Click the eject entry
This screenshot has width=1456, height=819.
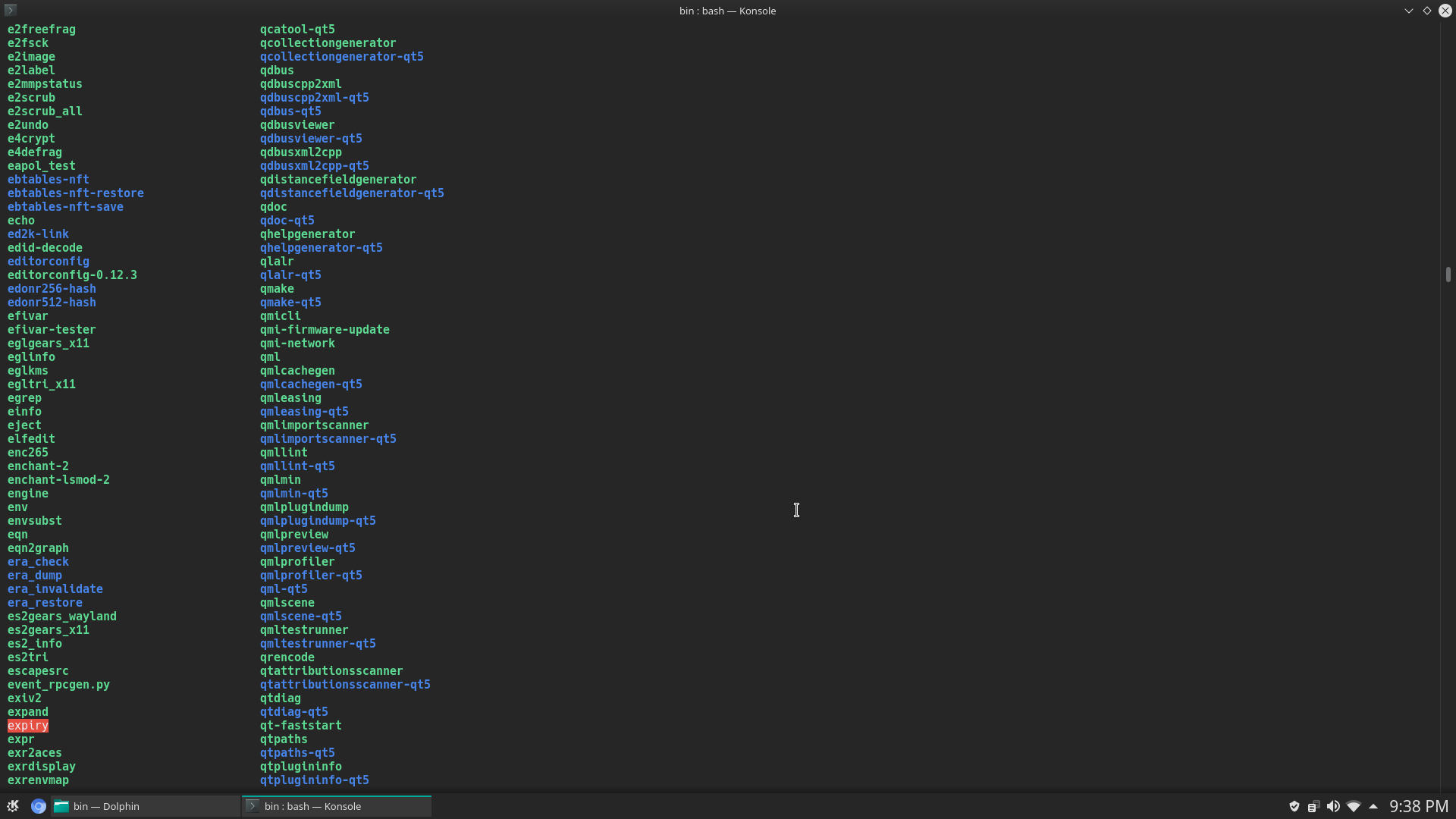click(24, 425)
